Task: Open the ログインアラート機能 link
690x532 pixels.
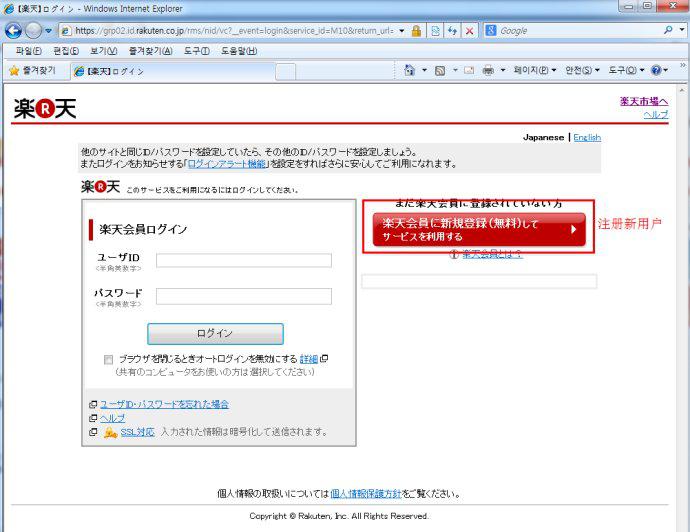Action: click(x=227, y=164)
